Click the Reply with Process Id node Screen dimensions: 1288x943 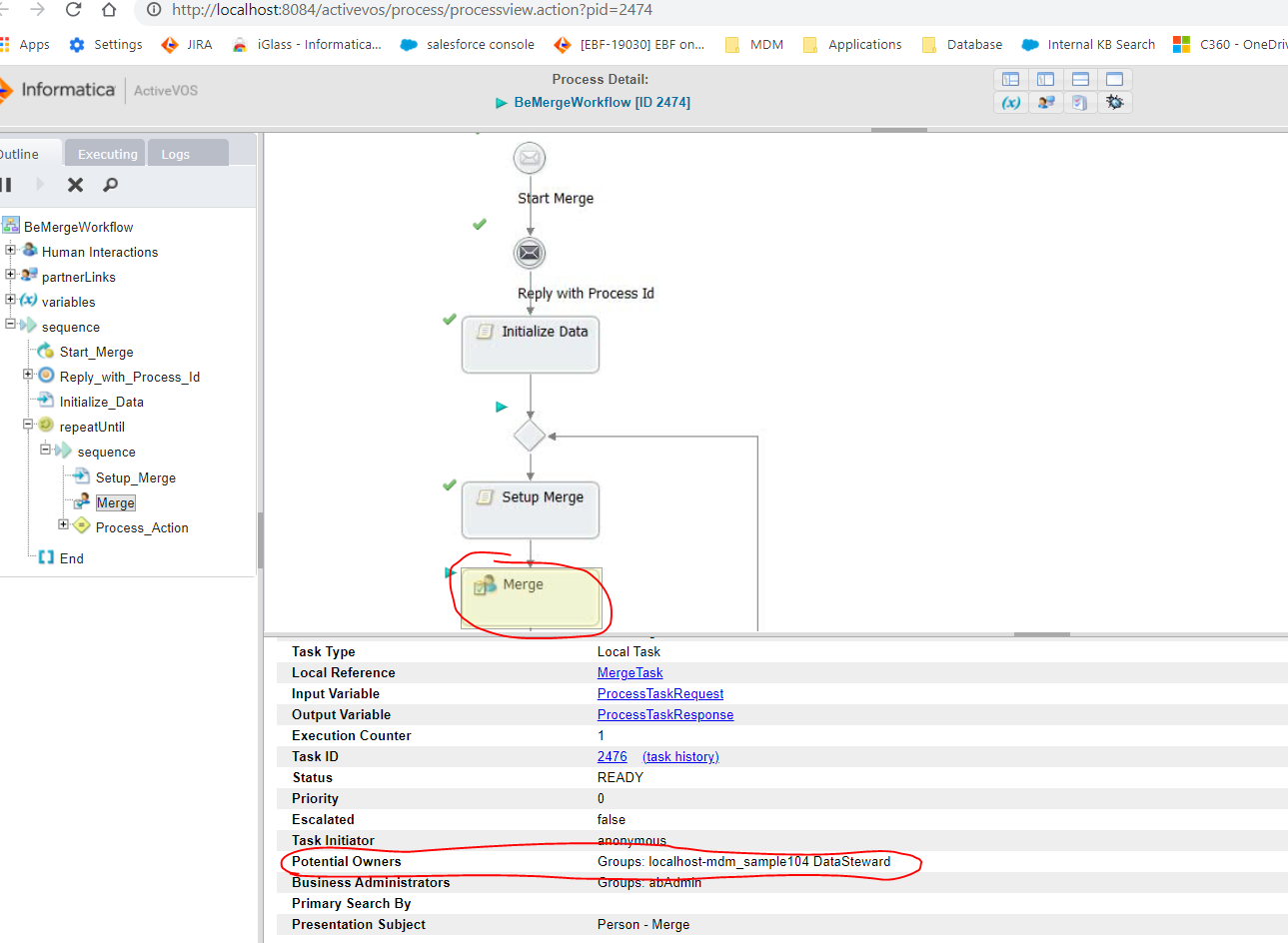point(530,253)
